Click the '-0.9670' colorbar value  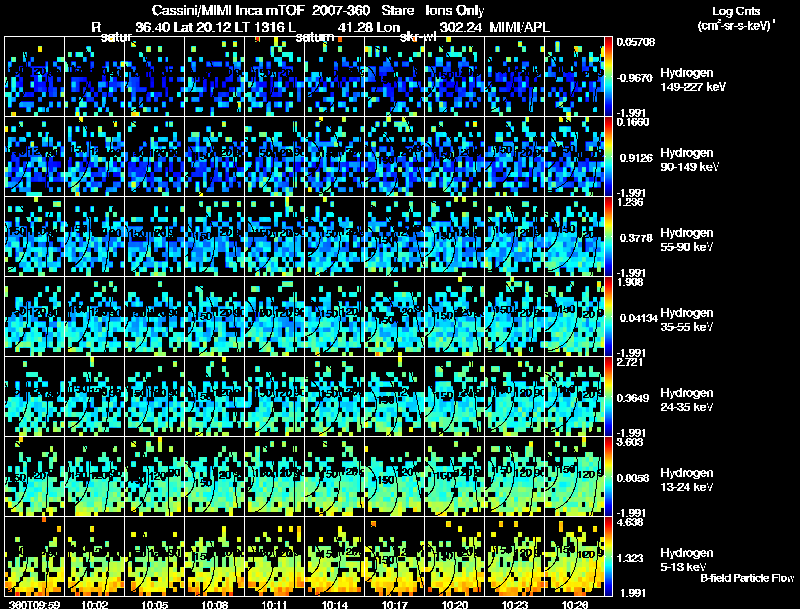point(635,78)
